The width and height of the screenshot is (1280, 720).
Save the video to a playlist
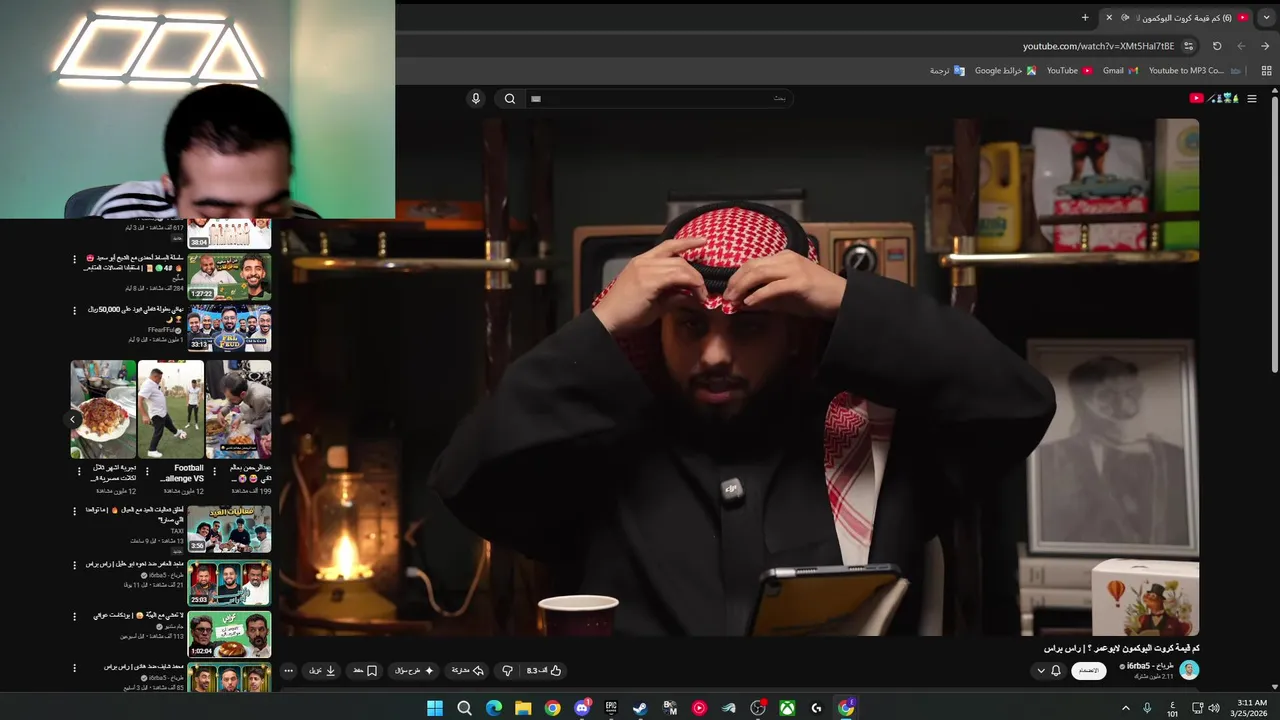(365, 670)
